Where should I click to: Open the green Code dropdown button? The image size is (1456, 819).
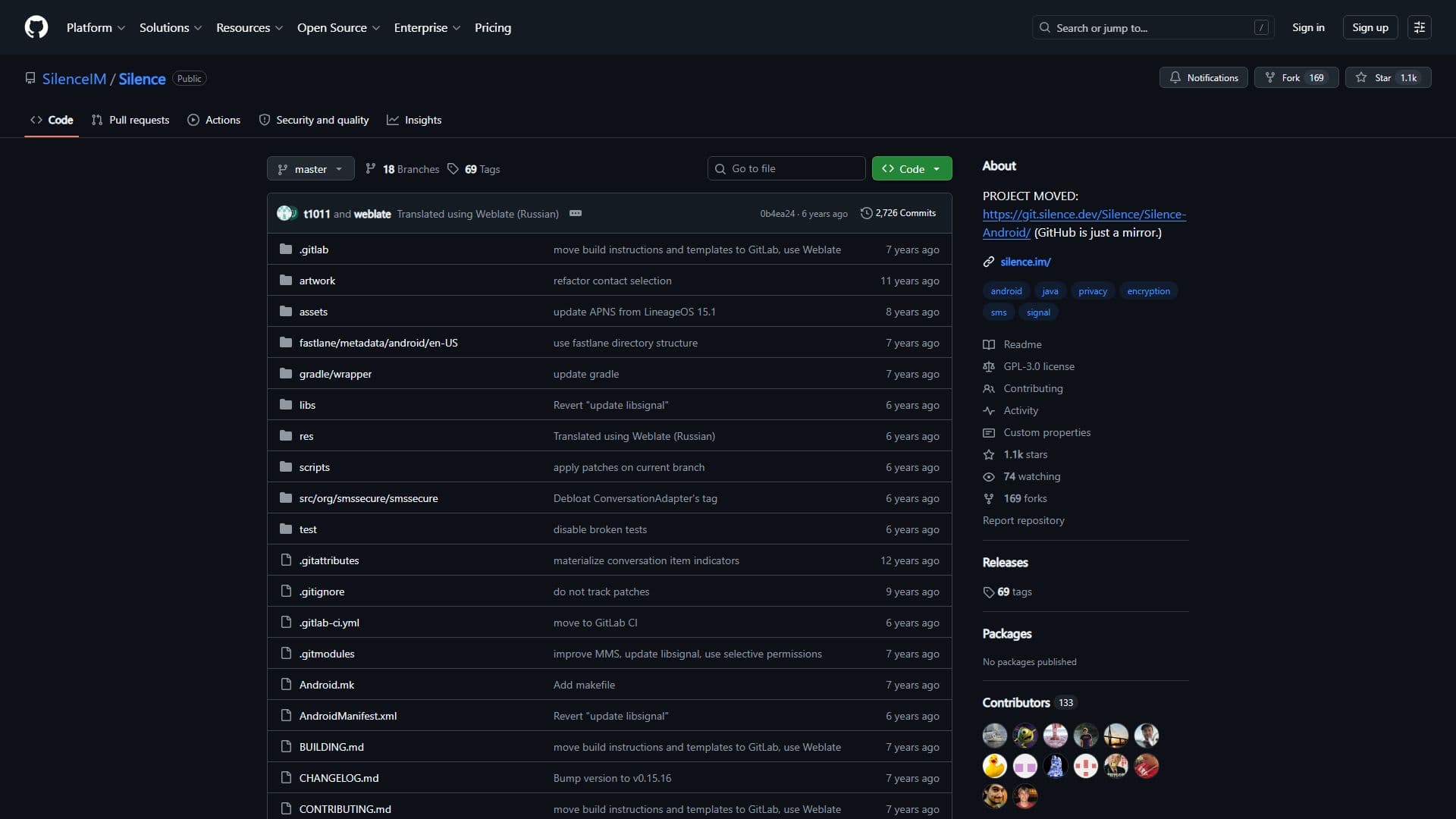[912, 168]
